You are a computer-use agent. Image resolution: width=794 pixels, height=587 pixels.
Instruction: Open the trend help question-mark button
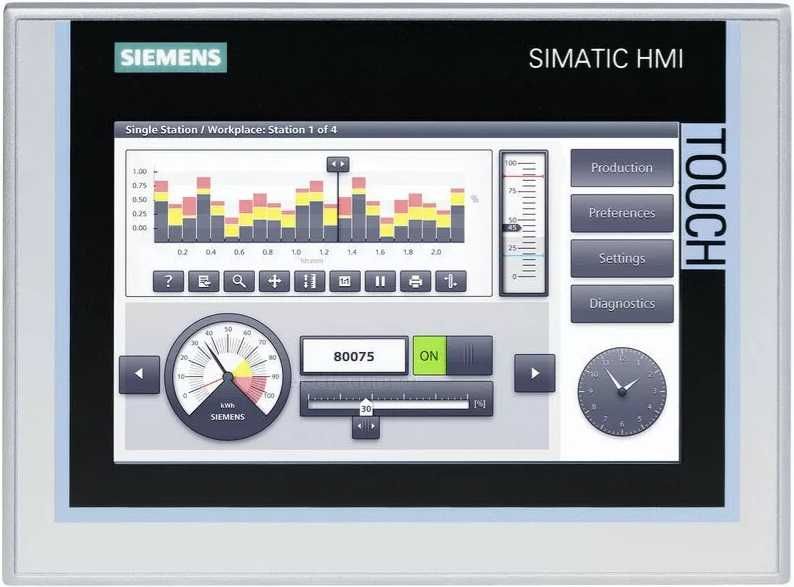[x=168, y=281]
